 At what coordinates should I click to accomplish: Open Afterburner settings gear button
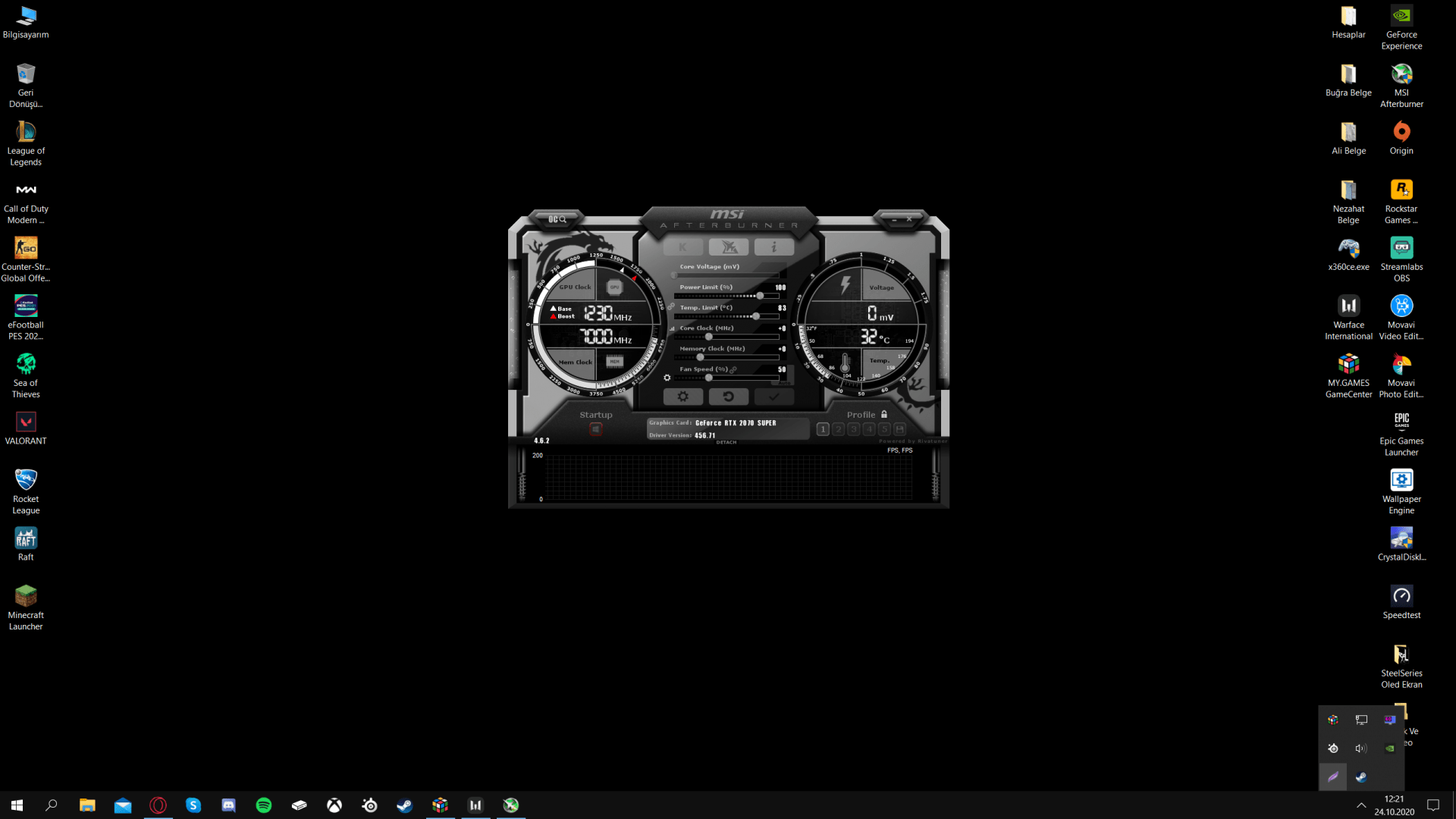point(682,397)
